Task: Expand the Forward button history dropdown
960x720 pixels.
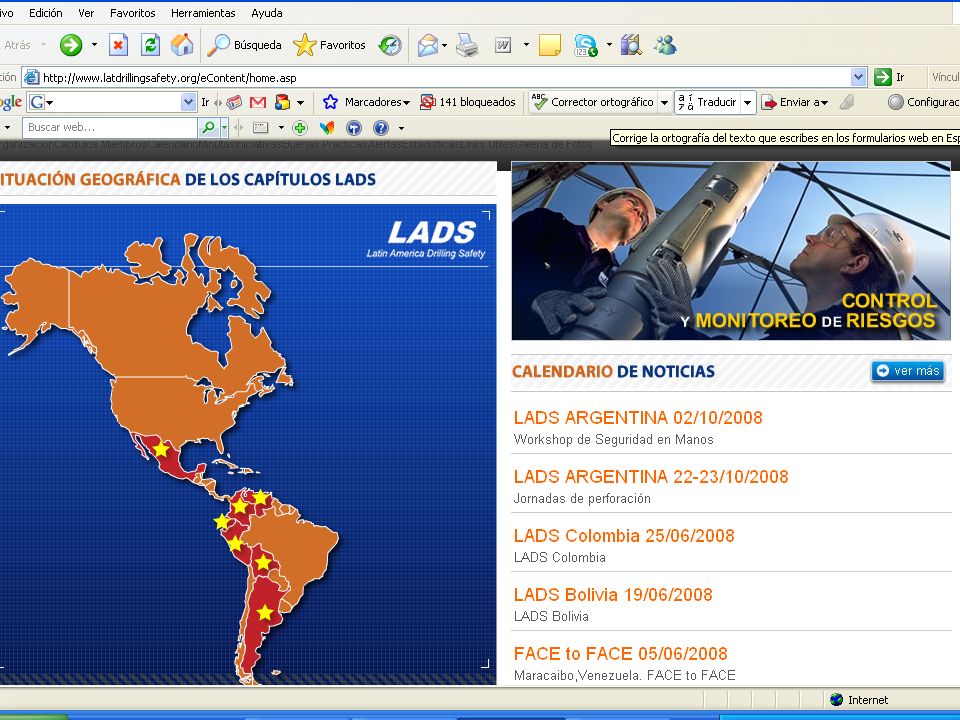Action: [x=94, y=45]
